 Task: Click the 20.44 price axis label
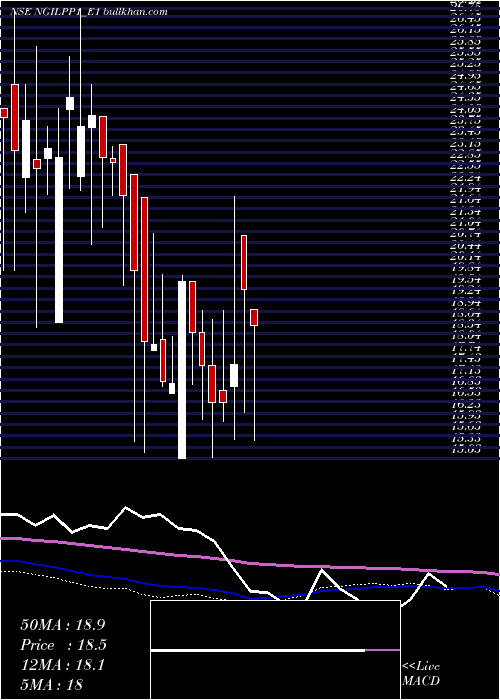466,246
